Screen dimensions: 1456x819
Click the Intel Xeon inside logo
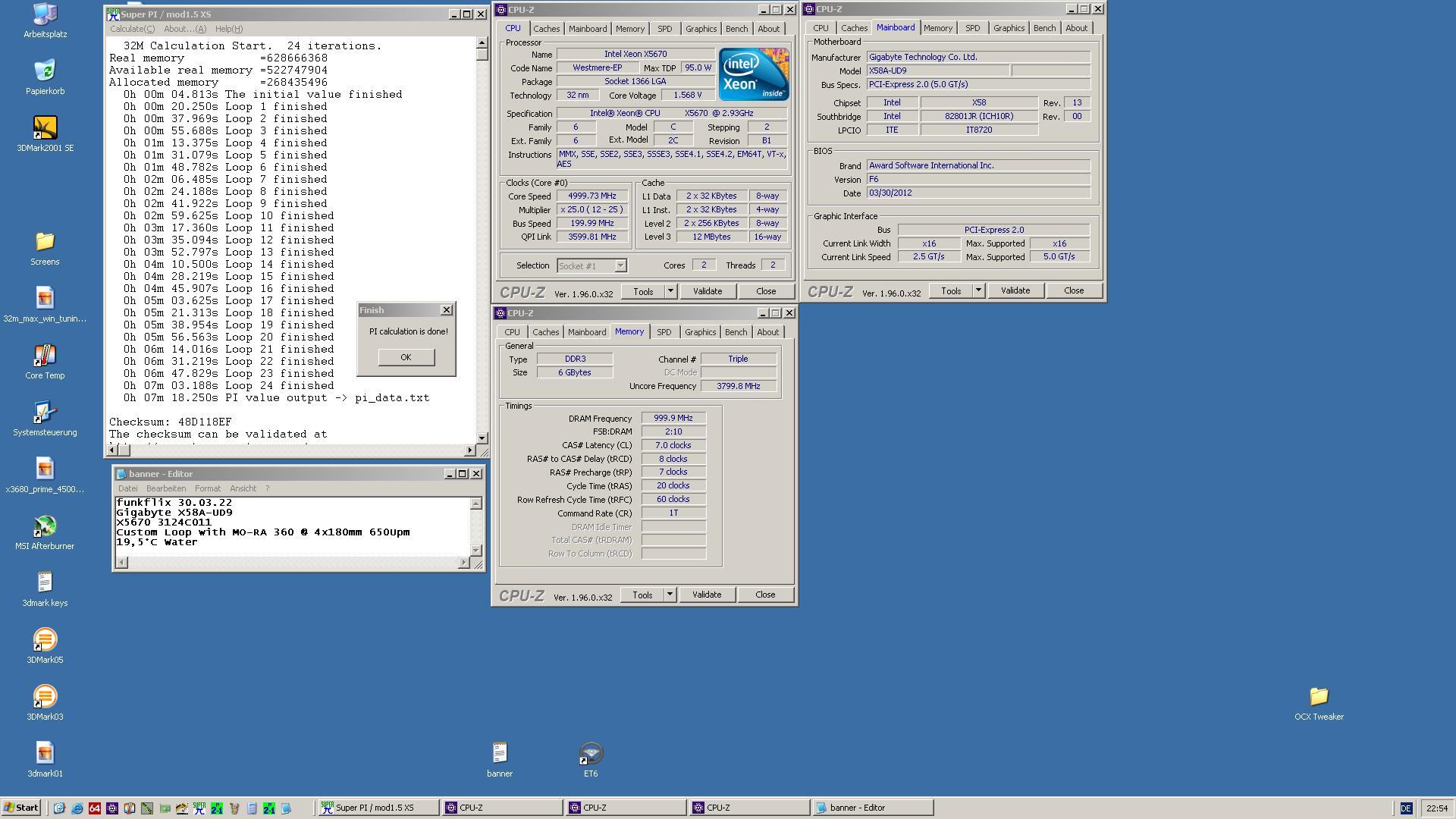[x=753, y=74]
